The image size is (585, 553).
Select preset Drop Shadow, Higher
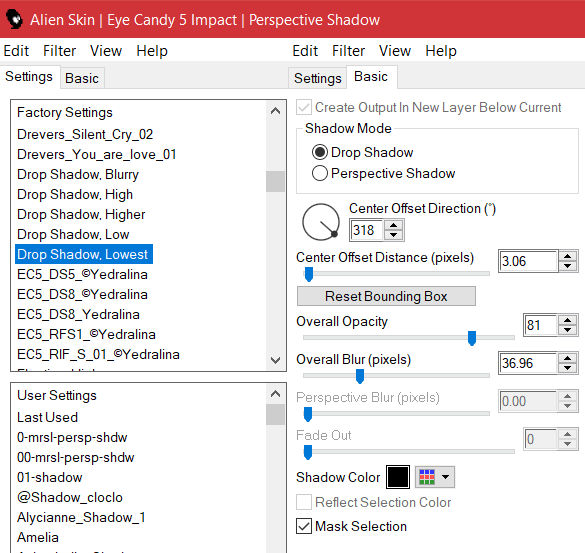coord(81,215)
